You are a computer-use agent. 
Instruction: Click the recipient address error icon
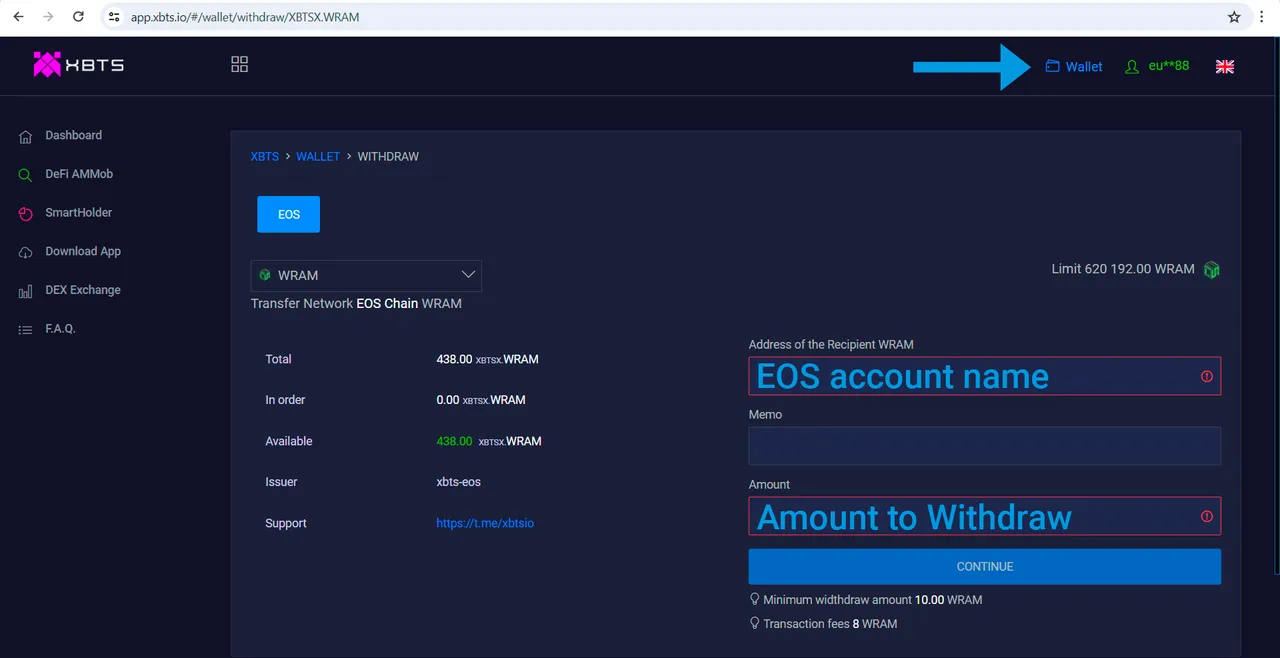pos(1207,377)
